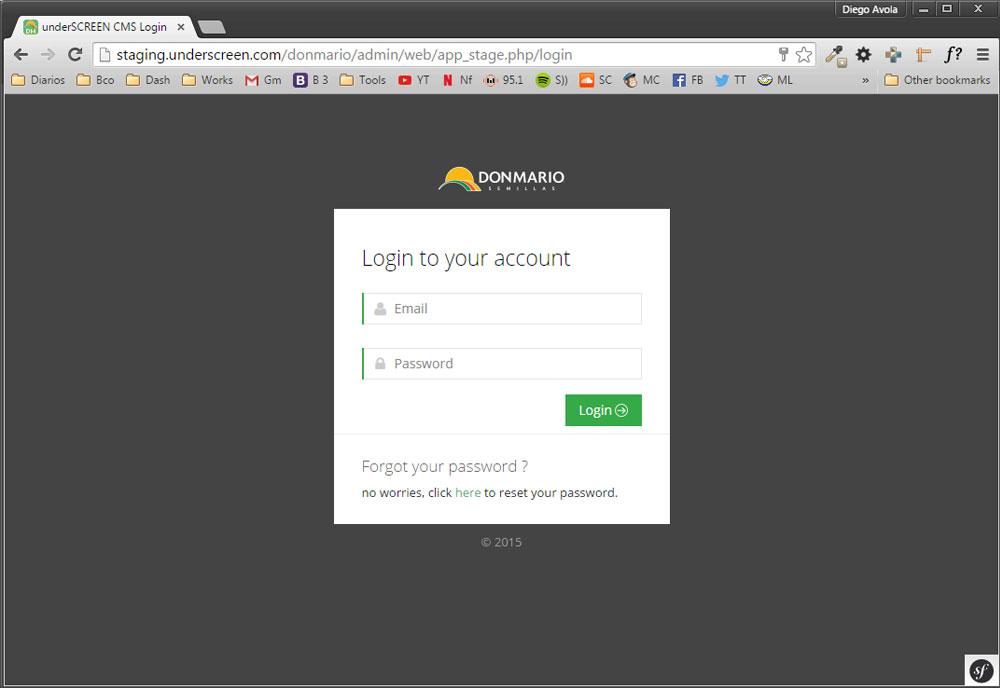Image resolution: width=1000 pixels, height=688 pixels.
Task: Click the Diego Avola profile button
Action: (870, 10)
